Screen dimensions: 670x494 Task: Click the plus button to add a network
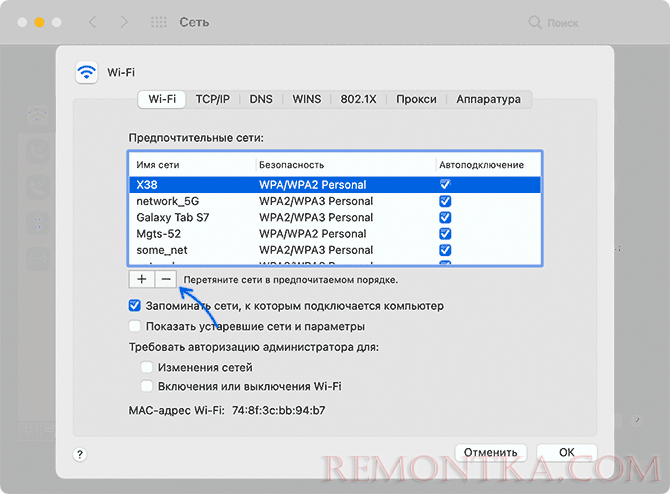(141, 279)
